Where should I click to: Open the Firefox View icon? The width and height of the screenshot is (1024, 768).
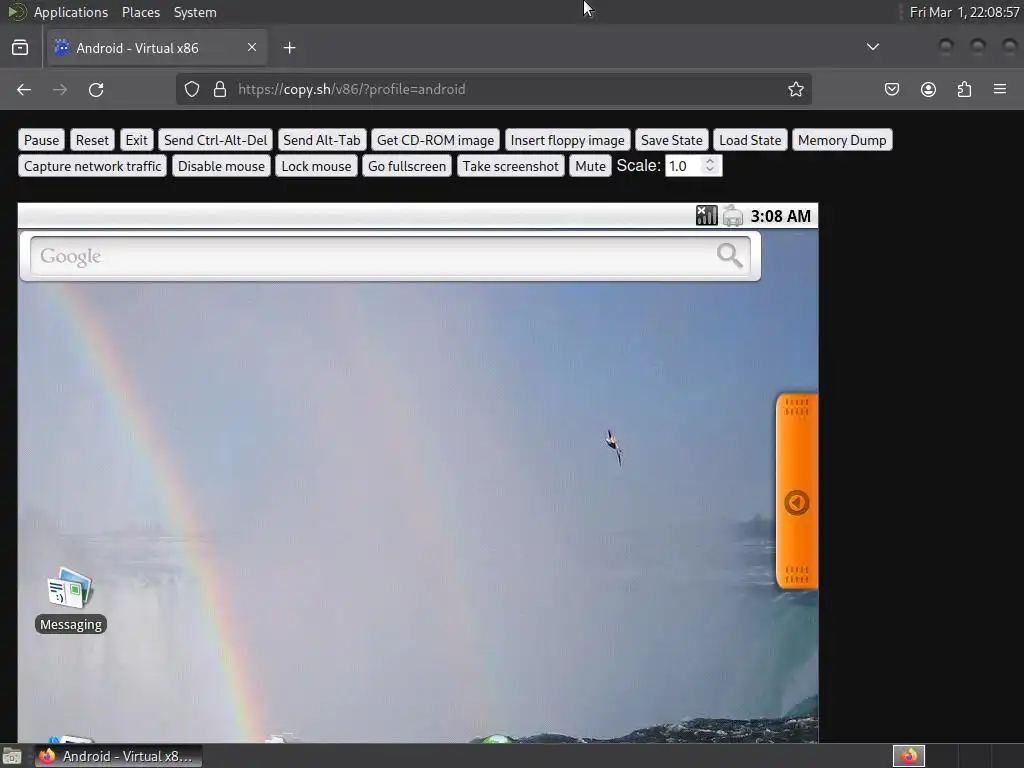20,47
